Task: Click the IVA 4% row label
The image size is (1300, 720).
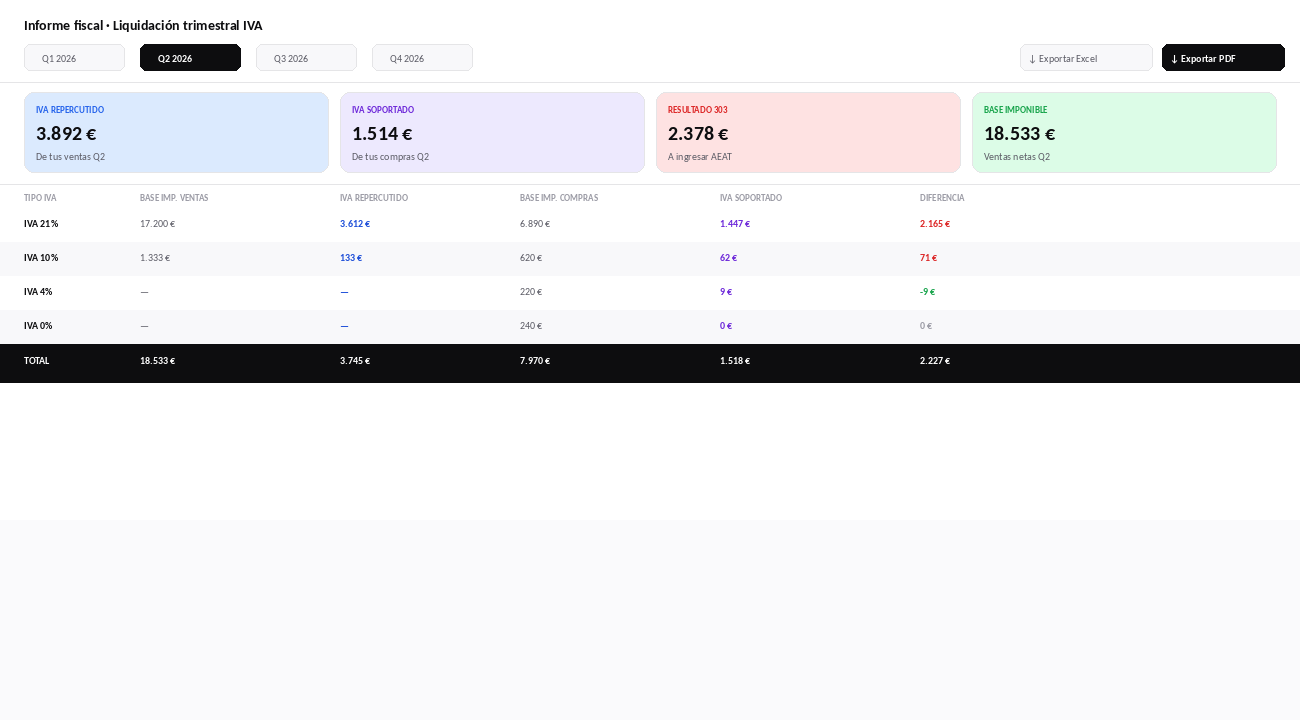Action: (38, 292)
